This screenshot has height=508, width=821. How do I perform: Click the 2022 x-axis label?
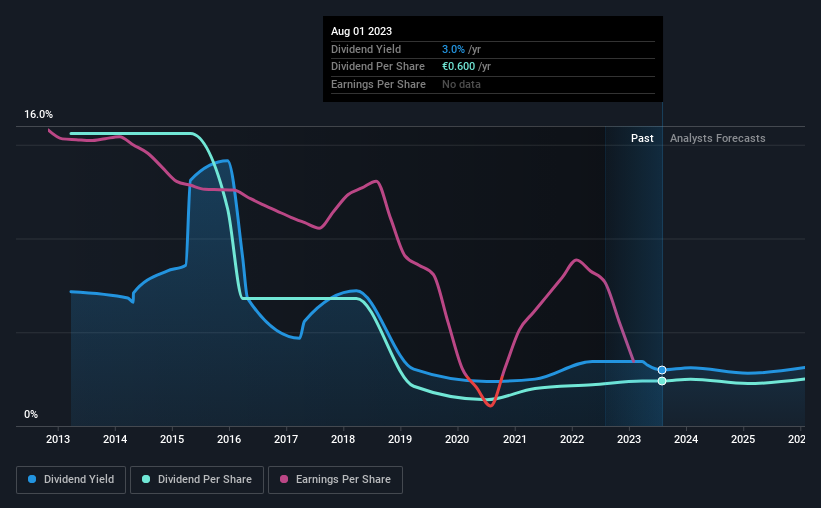[572, 439]
